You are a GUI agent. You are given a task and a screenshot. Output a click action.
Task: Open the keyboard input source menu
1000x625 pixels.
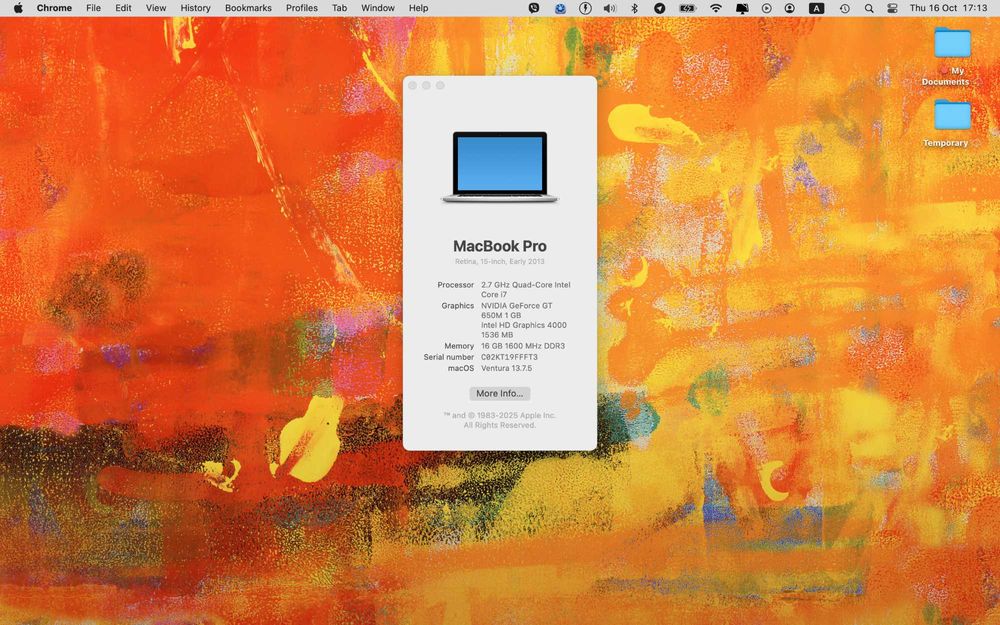(x=816, y=8)
